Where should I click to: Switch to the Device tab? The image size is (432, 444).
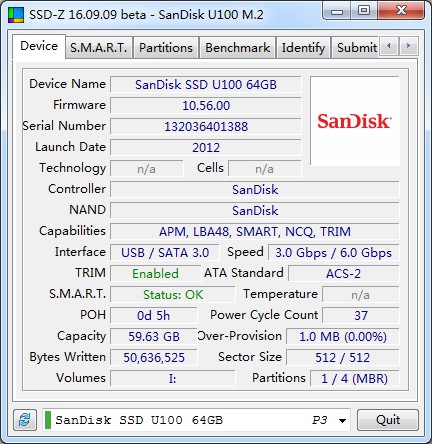point(39,46)
